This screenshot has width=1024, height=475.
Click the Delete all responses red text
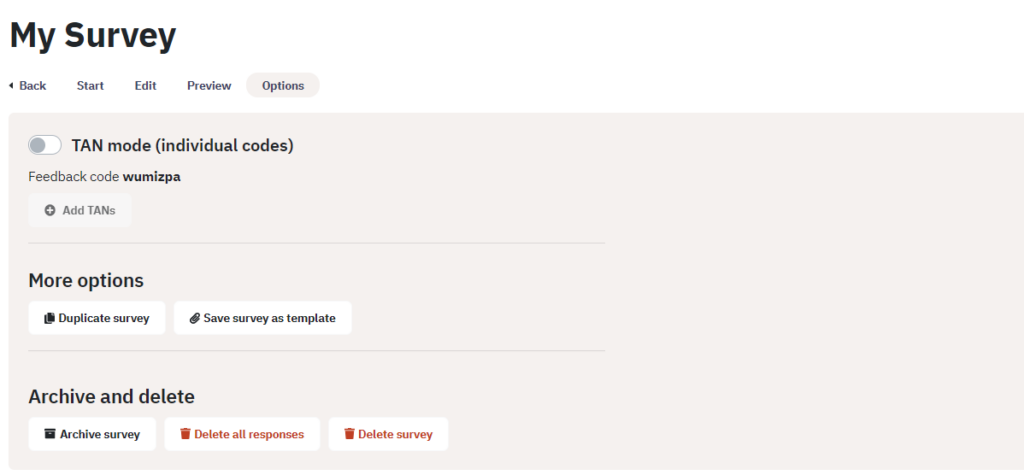tap(249, 434)
